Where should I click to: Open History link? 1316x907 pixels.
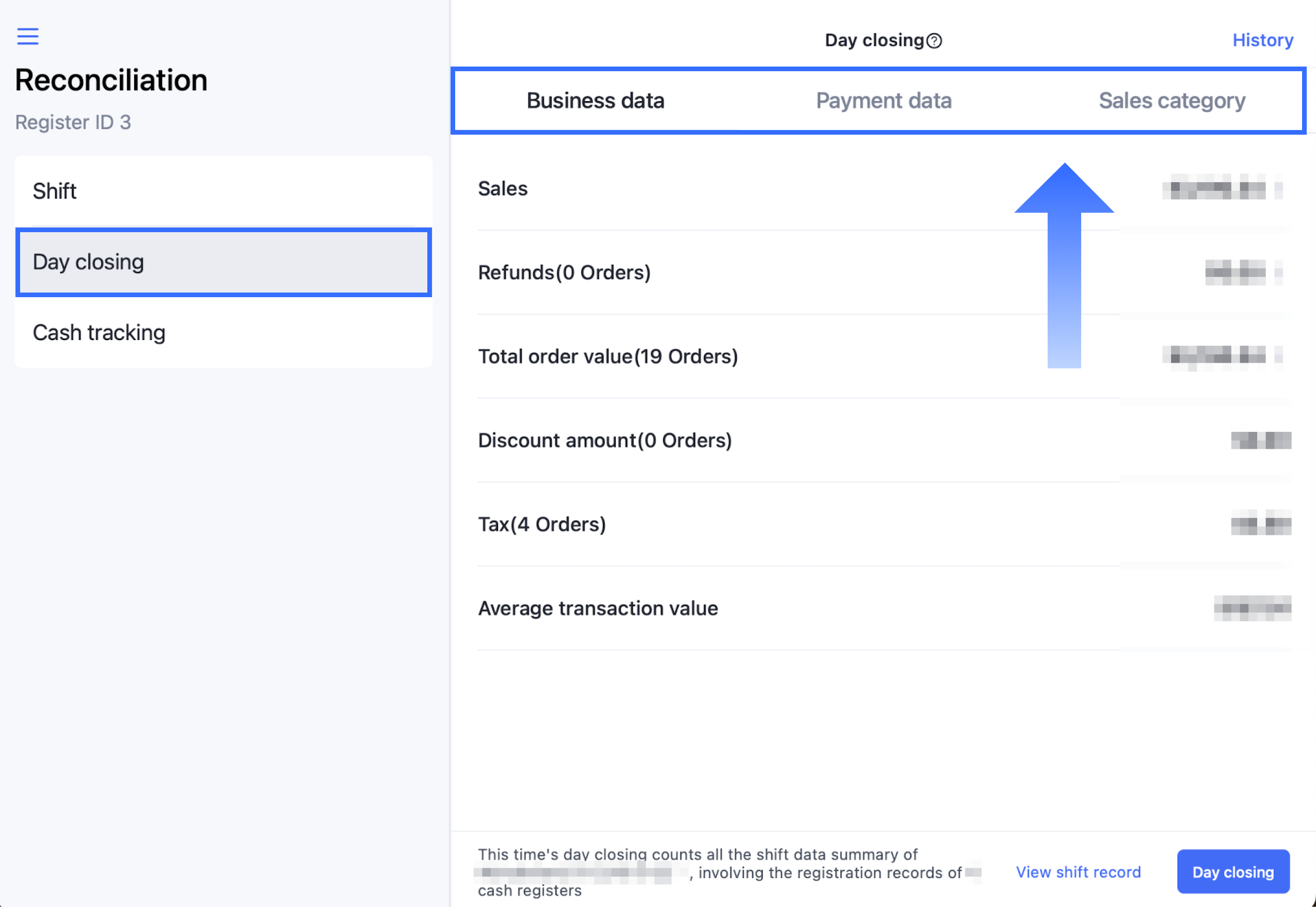(x=1262, y=40)
